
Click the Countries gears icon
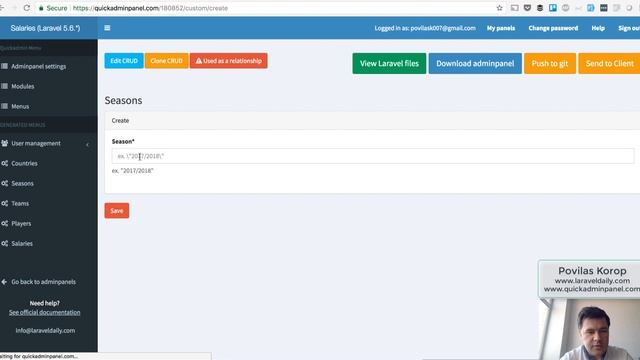point(4,163)
